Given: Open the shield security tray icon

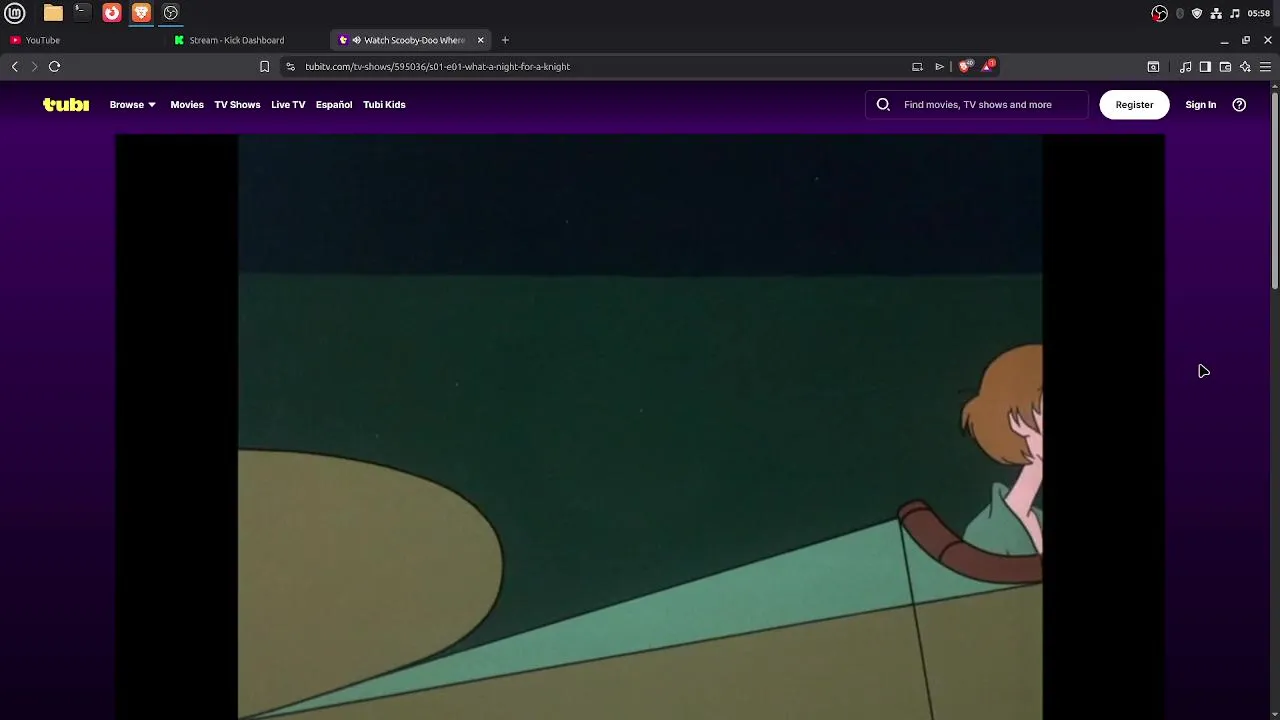Looking at the screenshot, I should (x=1197, y=13).
